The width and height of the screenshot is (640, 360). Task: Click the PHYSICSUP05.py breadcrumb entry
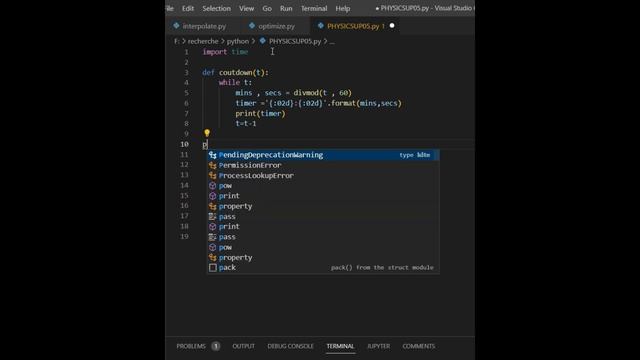click(295, 41)
